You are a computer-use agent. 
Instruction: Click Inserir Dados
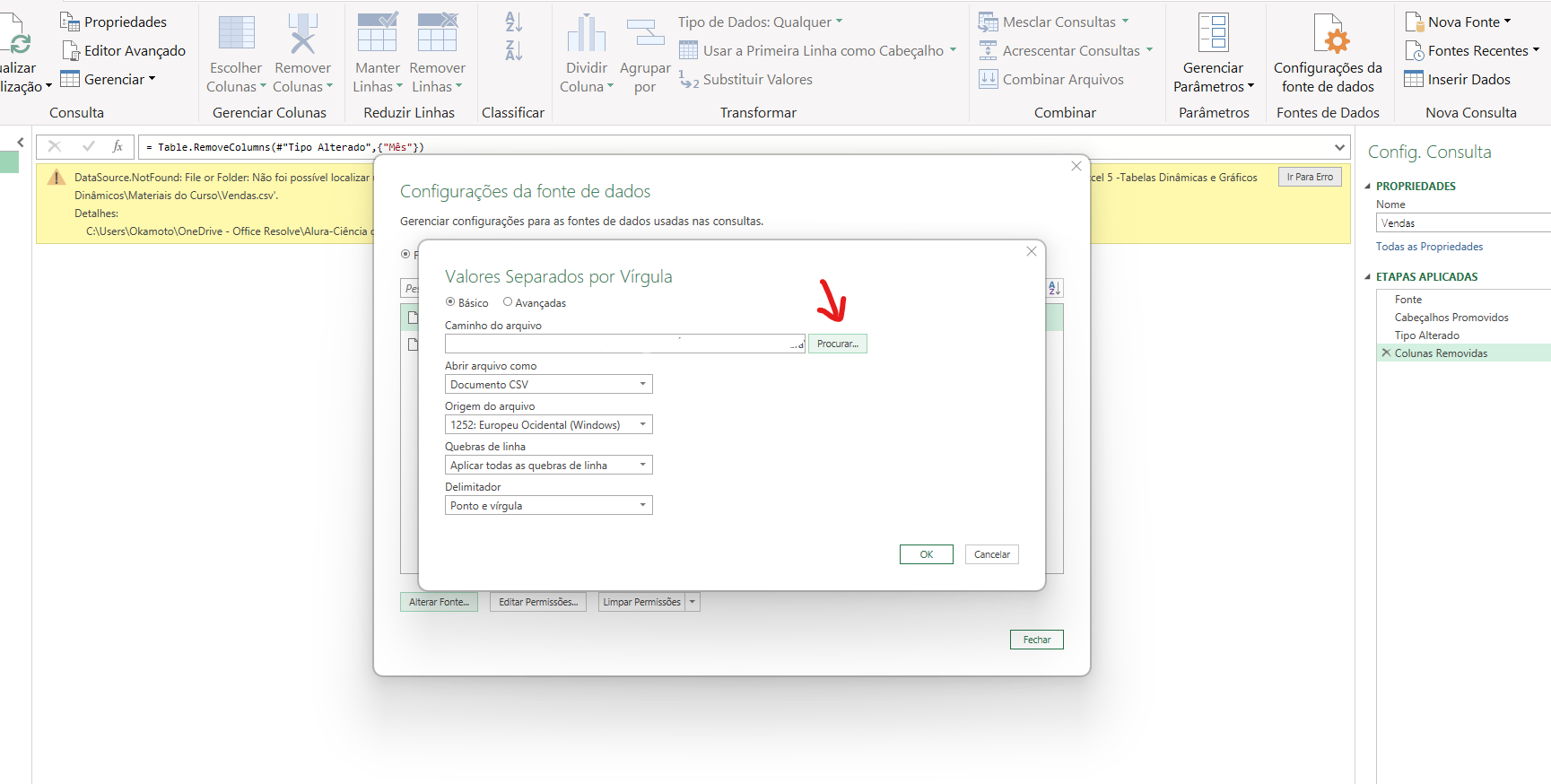(x=1458, y=79)
